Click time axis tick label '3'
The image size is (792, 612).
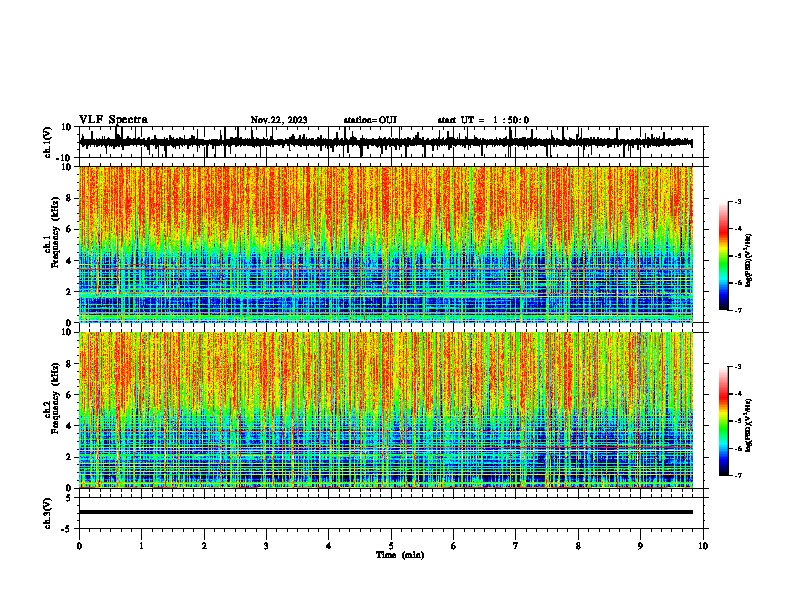click(266, 546)
